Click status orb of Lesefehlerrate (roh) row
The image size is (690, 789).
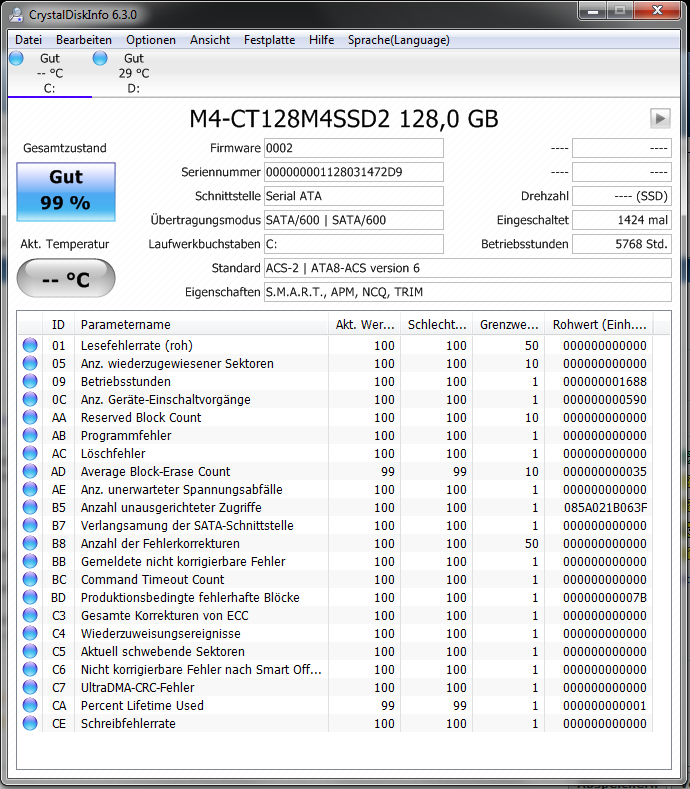point(30,345)
